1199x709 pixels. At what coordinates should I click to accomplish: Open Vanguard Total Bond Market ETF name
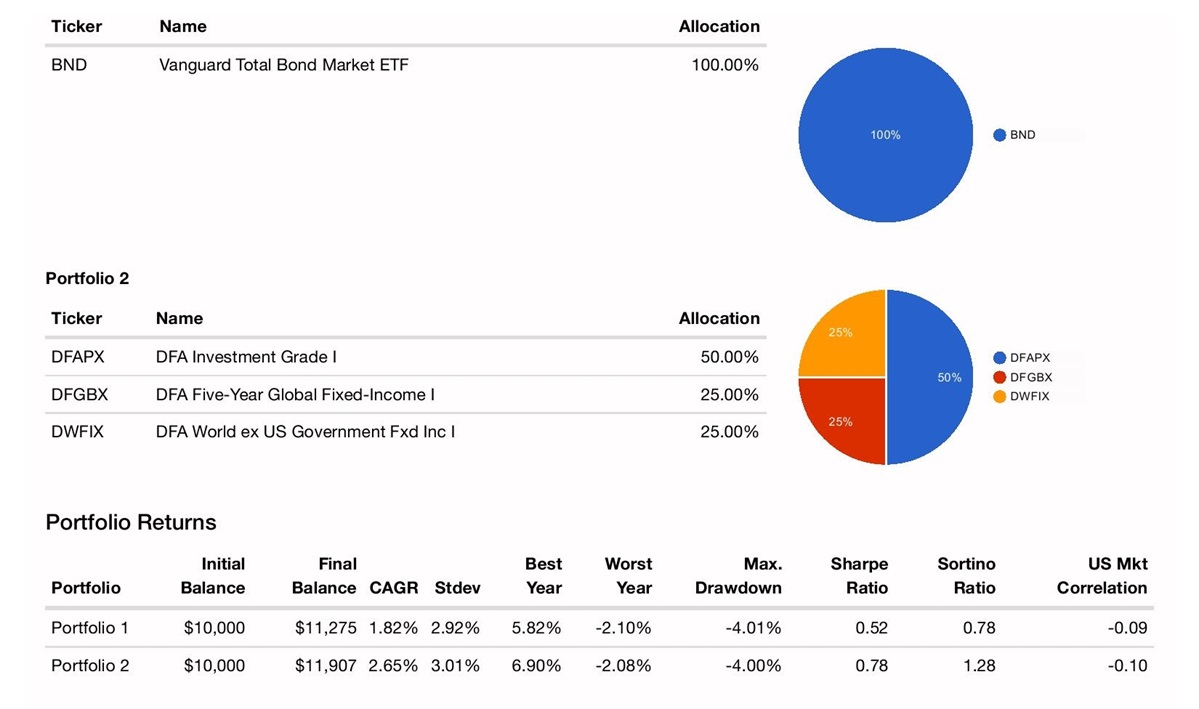283,65
